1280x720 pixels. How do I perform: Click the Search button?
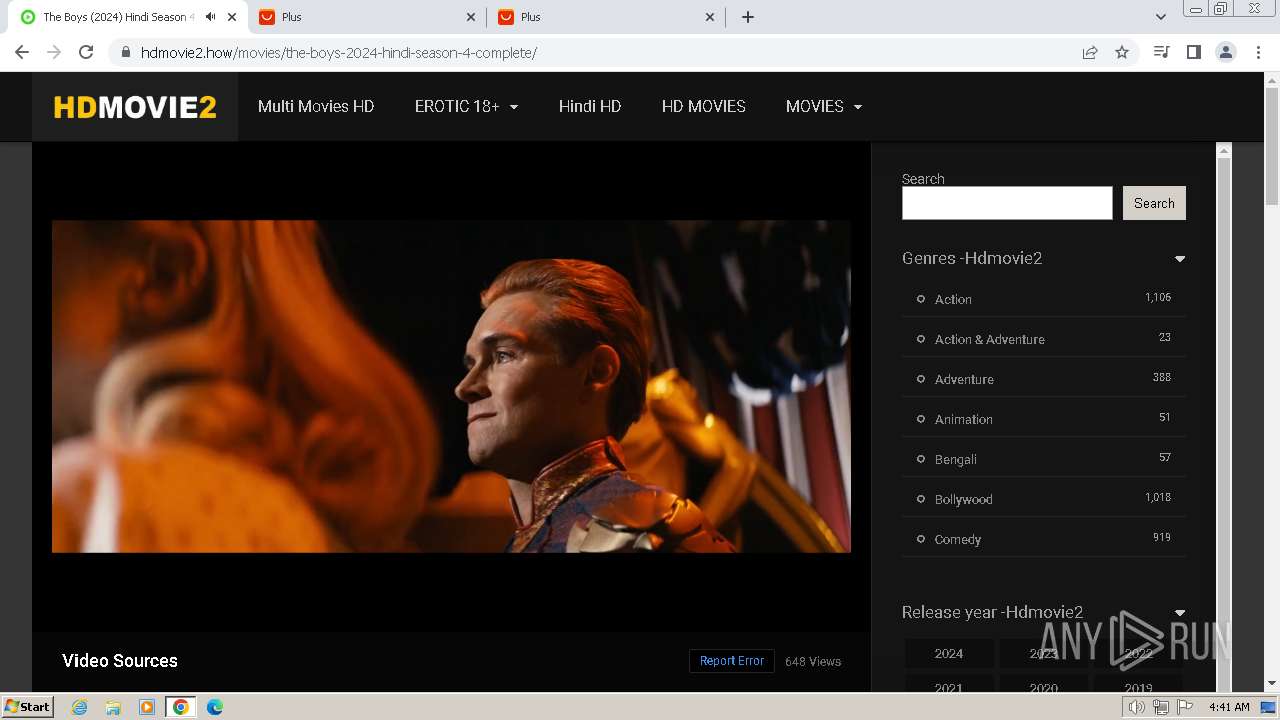pos(1154,203)
